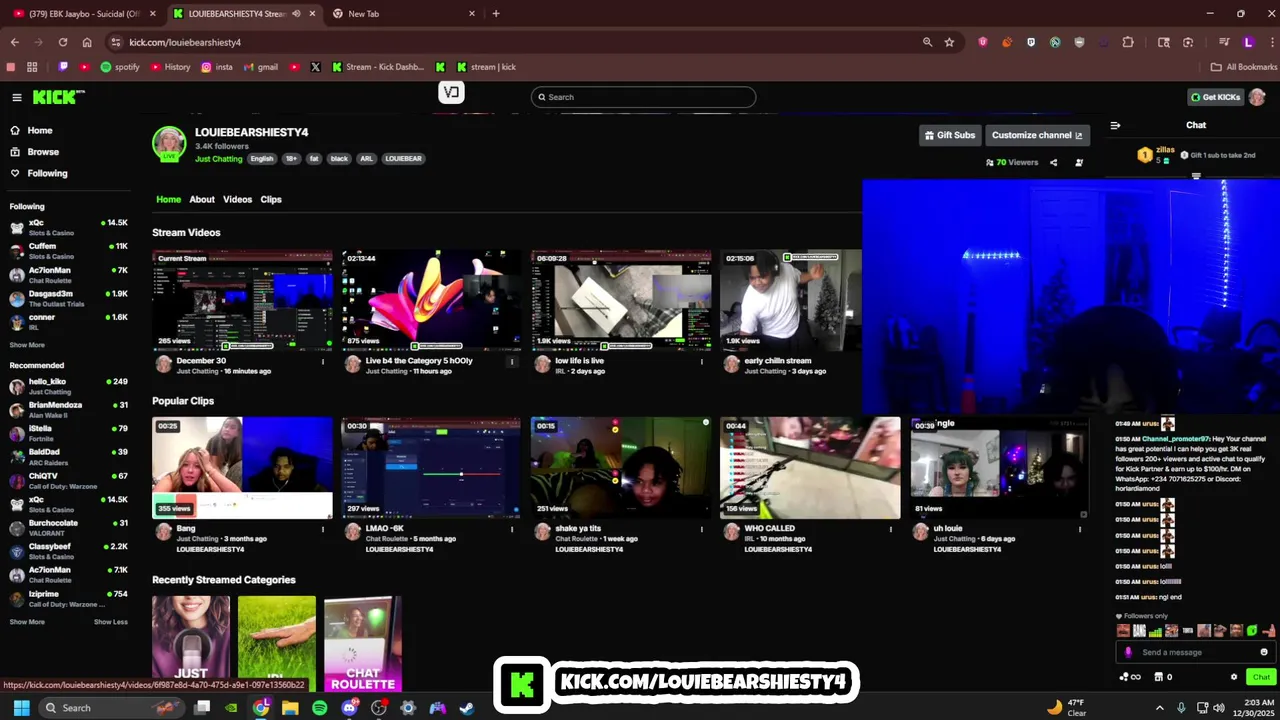Click the follow user icon beside share
Screen dimensions: 1280x720
pyautogui.click(x=1079, y=162)
